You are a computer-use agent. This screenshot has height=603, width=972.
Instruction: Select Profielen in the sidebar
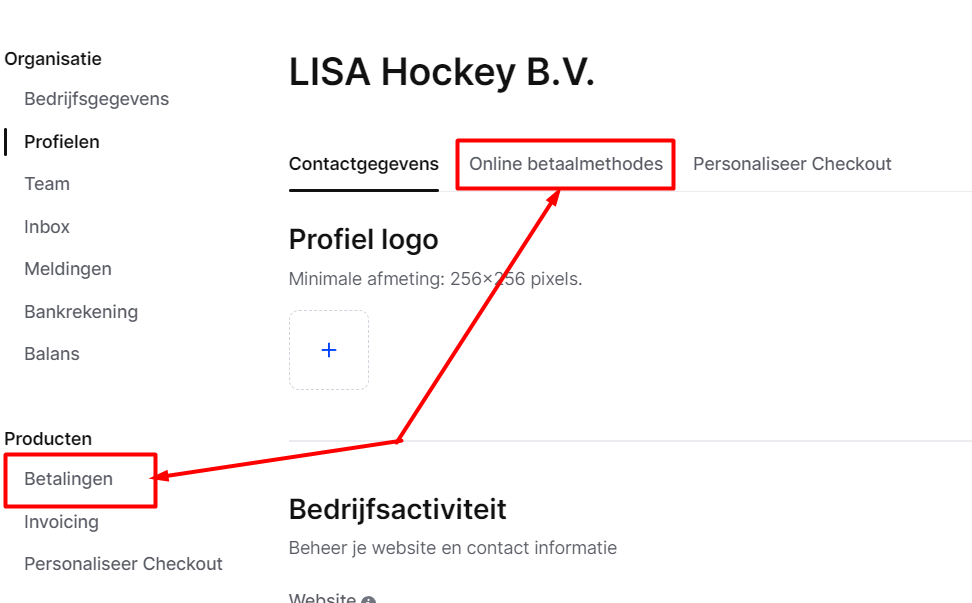pyautogui.click(x=62, y=142)
